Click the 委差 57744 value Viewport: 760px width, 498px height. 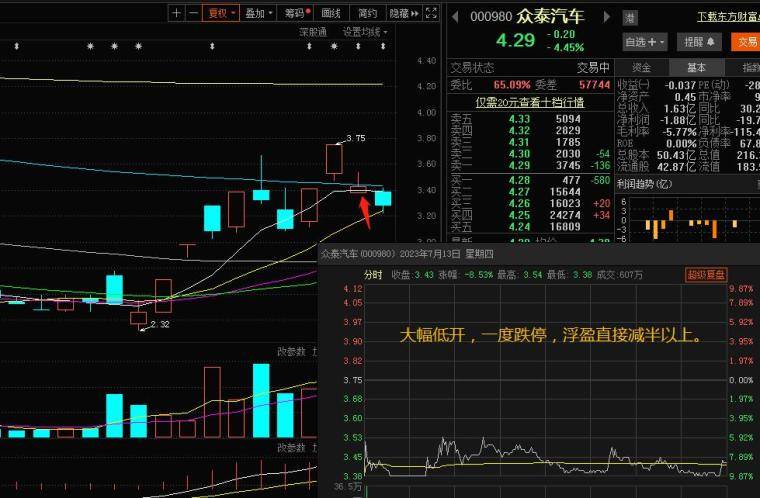594,85
